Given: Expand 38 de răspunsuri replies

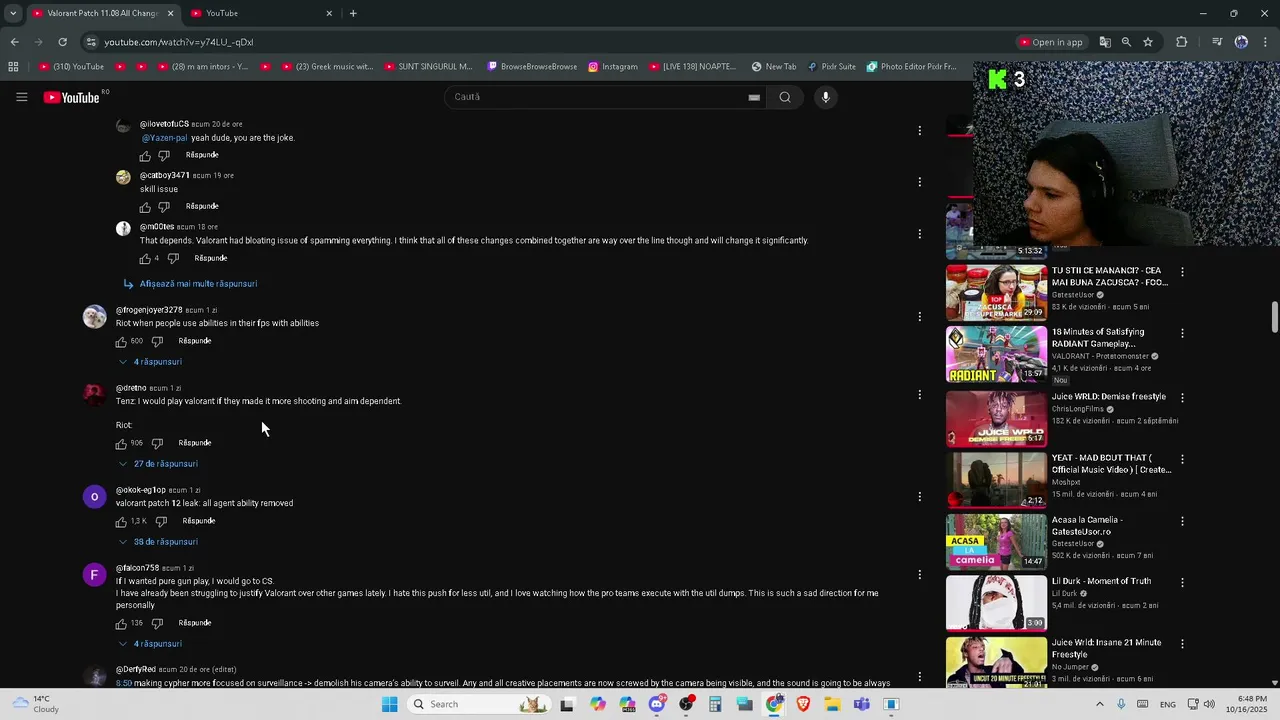Looking at the screenshot, I should pos(158,542).
